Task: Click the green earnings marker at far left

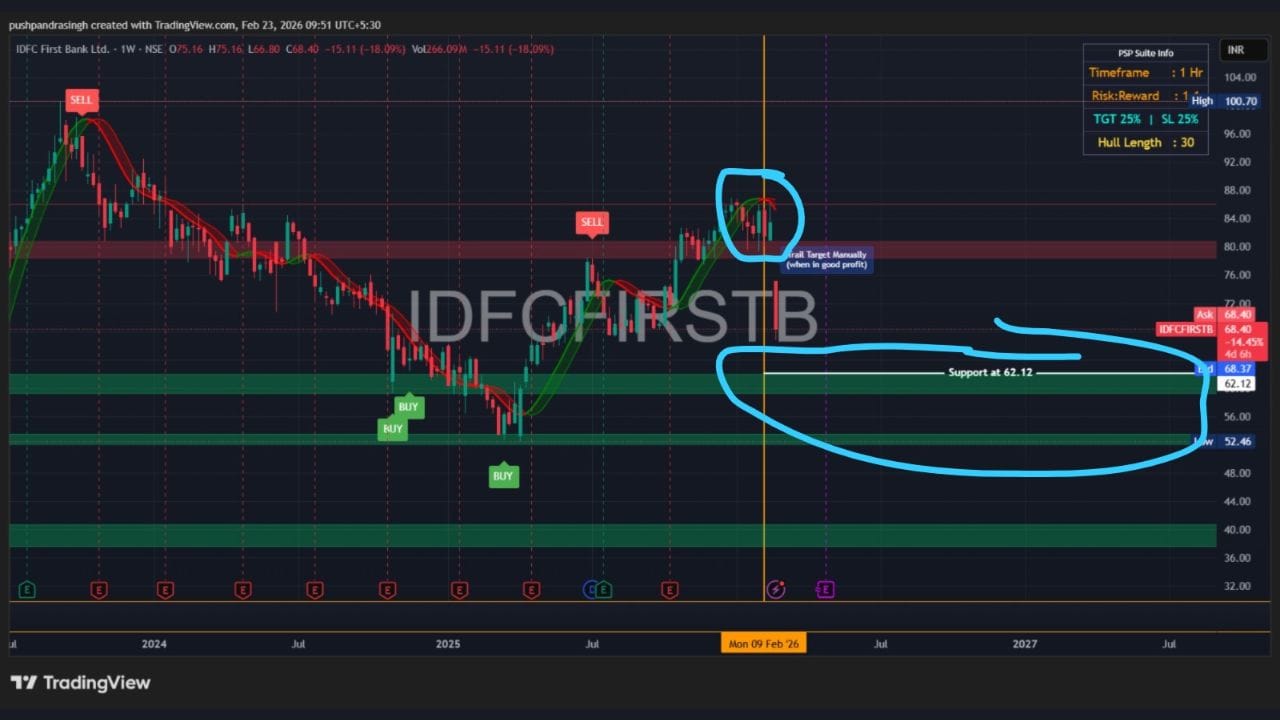Action: (27, 590)
